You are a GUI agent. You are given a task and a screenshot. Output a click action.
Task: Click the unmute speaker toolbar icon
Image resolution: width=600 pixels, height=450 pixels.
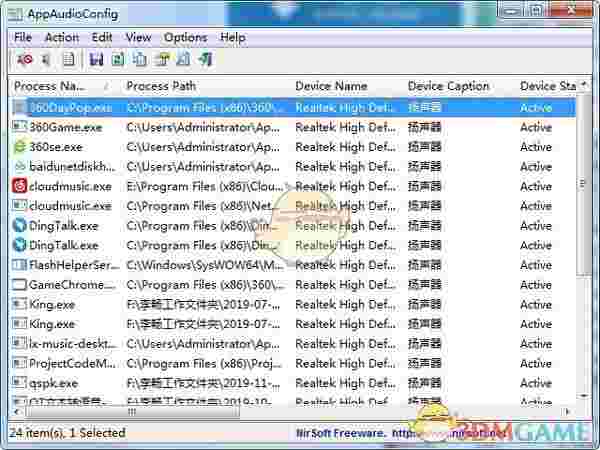[46, 59]
